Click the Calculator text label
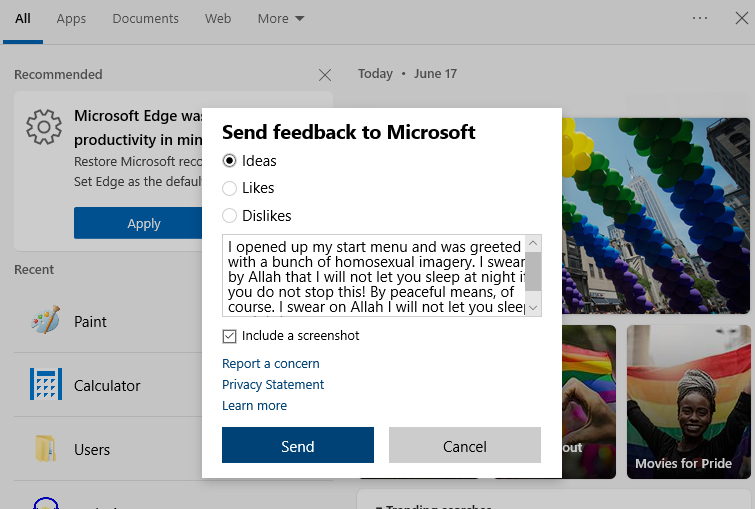755x509 pixels. pos(107,386)
